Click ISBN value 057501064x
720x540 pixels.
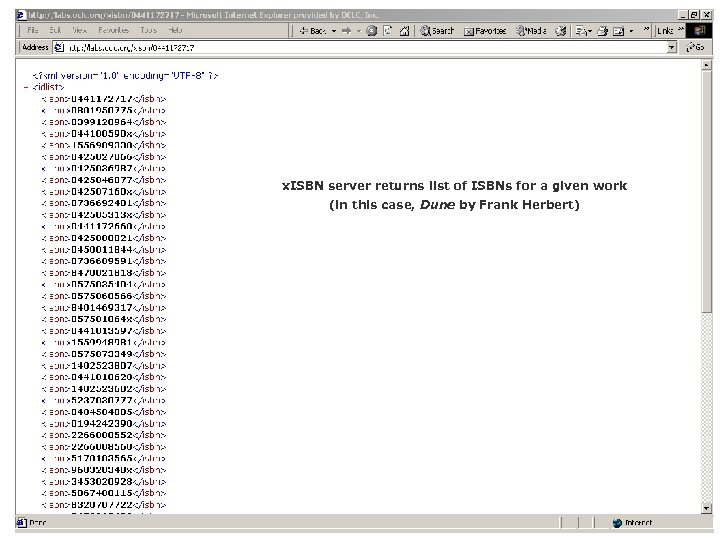point(101,319)
